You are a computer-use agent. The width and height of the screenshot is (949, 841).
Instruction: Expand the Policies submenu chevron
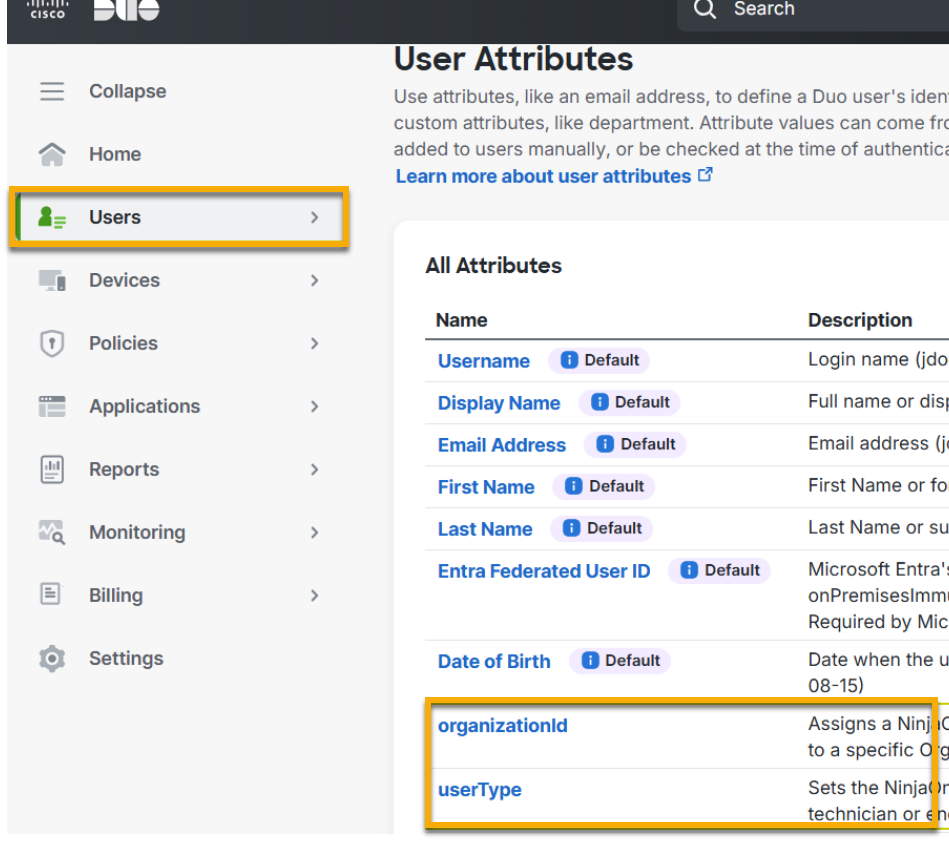point(313,343)
